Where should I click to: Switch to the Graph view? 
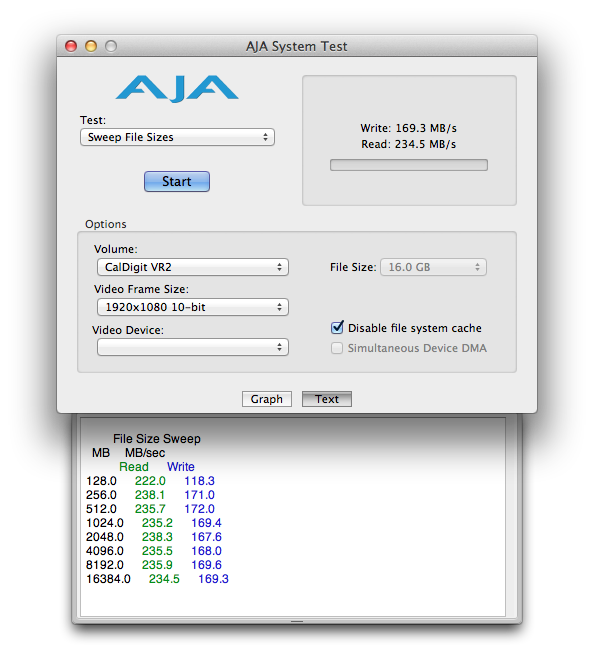point(267,399)
